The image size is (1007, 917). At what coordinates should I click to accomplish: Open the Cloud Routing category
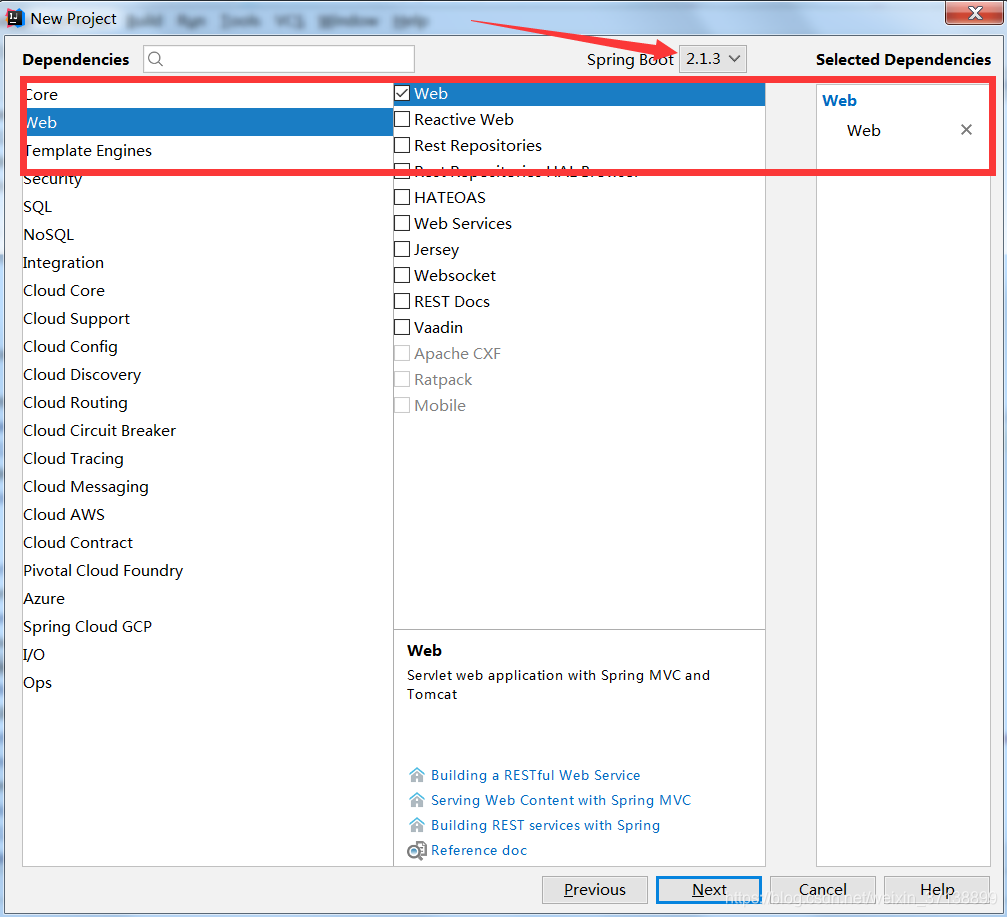tap(207, 403)
